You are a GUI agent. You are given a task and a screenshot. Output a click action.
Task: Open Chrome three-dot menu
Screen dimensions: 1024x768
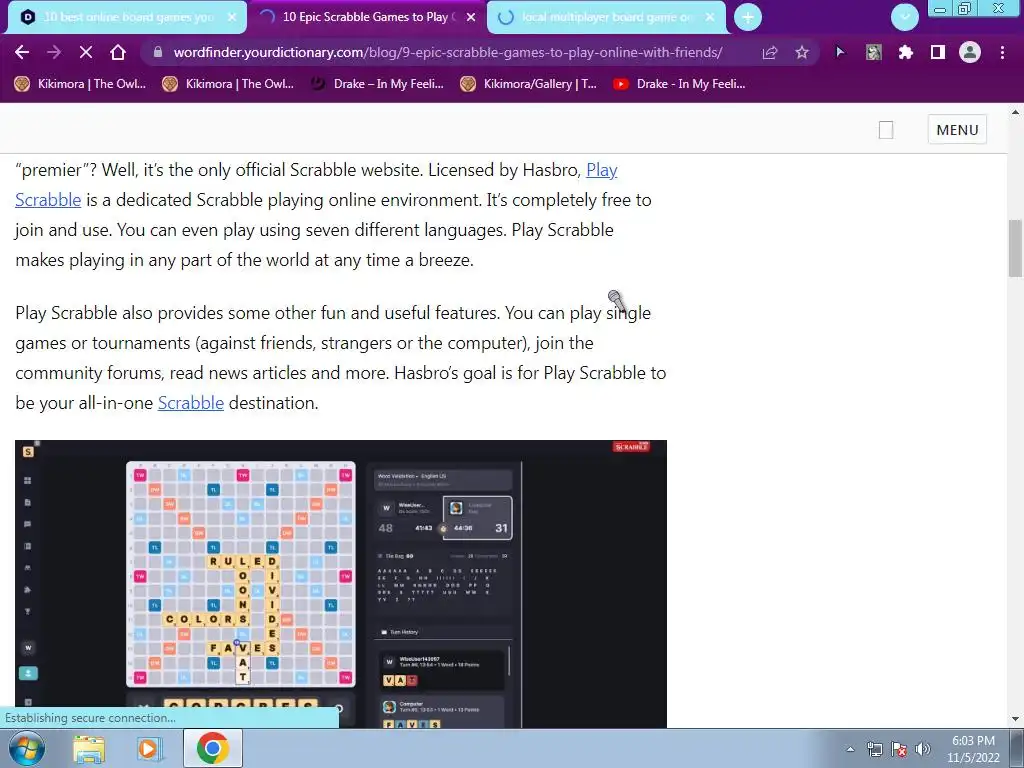tap(1002, 52)
